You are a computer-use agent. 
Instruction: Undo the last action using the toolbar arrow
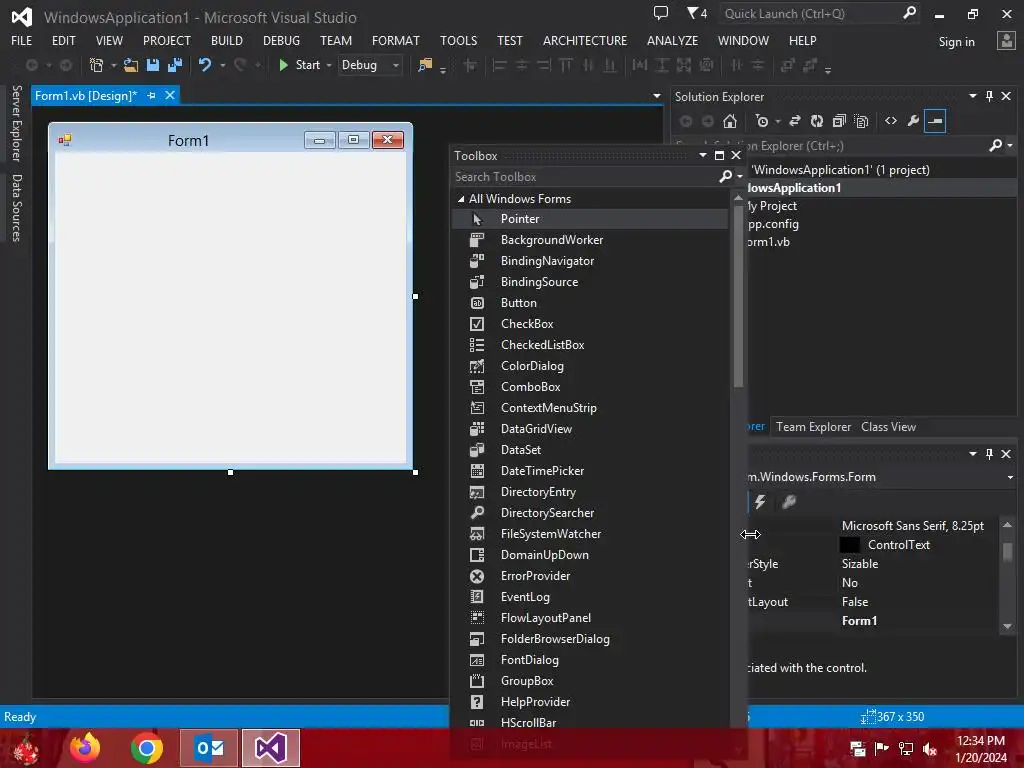[205, 65]
